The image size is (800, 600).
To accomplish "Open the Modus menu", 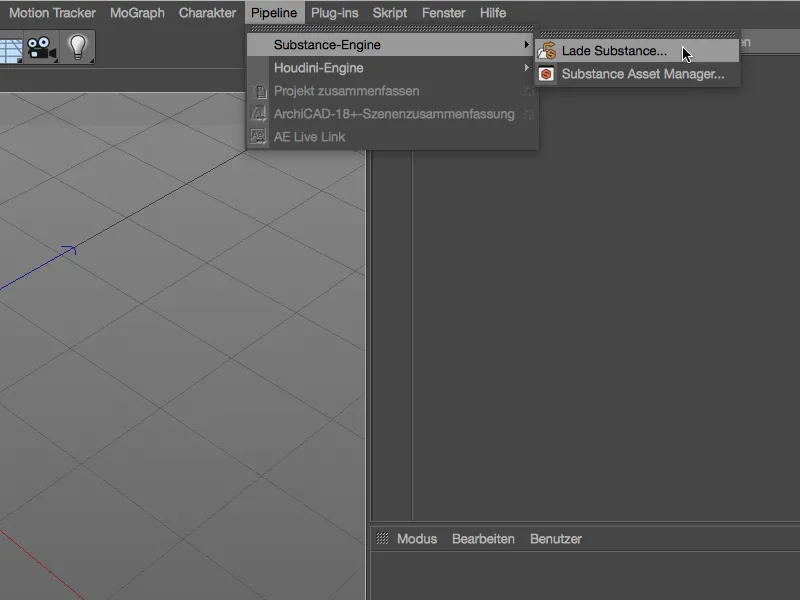I will (x=417, y=539).
